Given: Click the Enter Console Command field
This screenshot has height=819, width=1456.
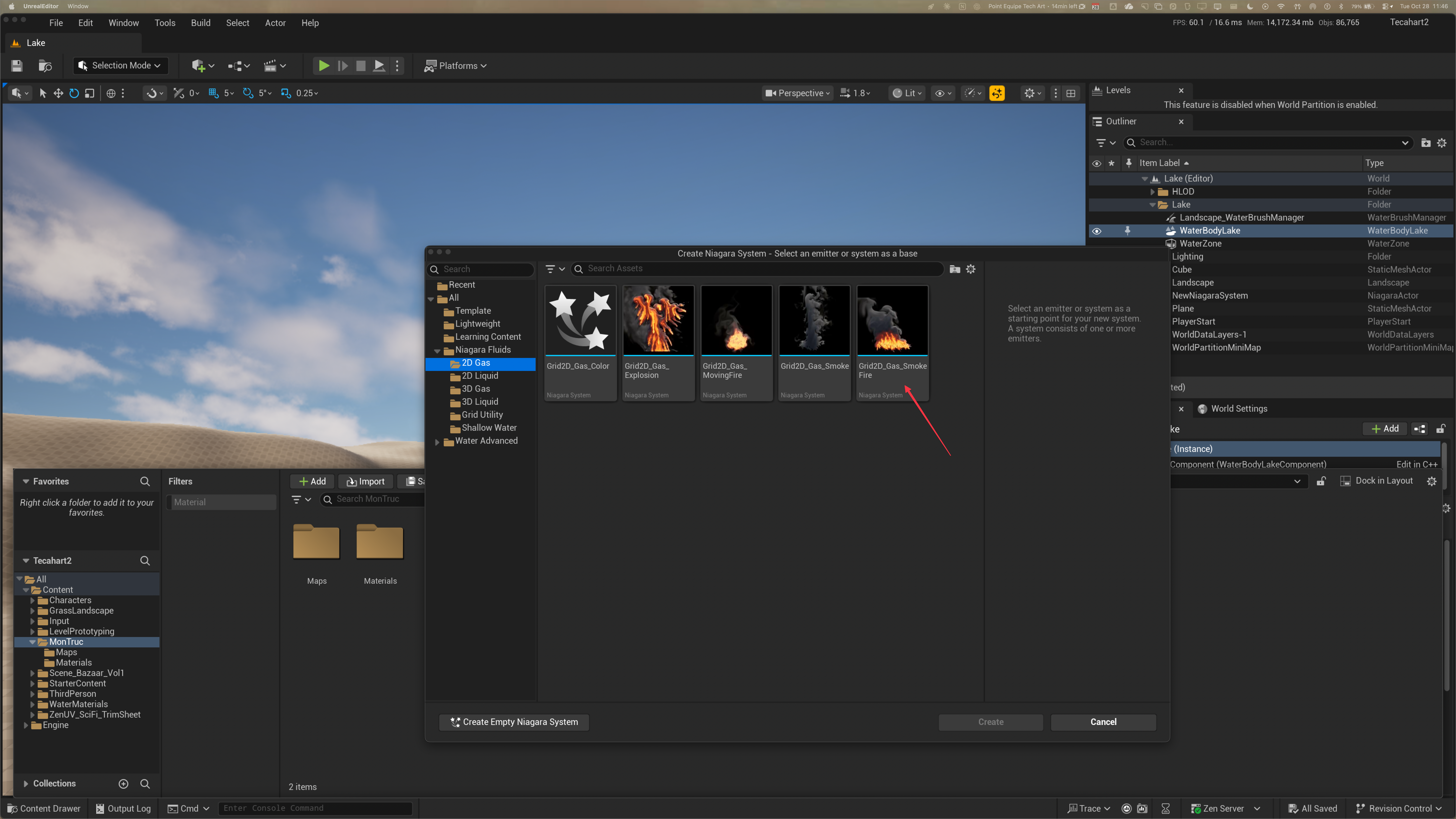Looking at the screenshot, I should [315, 809].
